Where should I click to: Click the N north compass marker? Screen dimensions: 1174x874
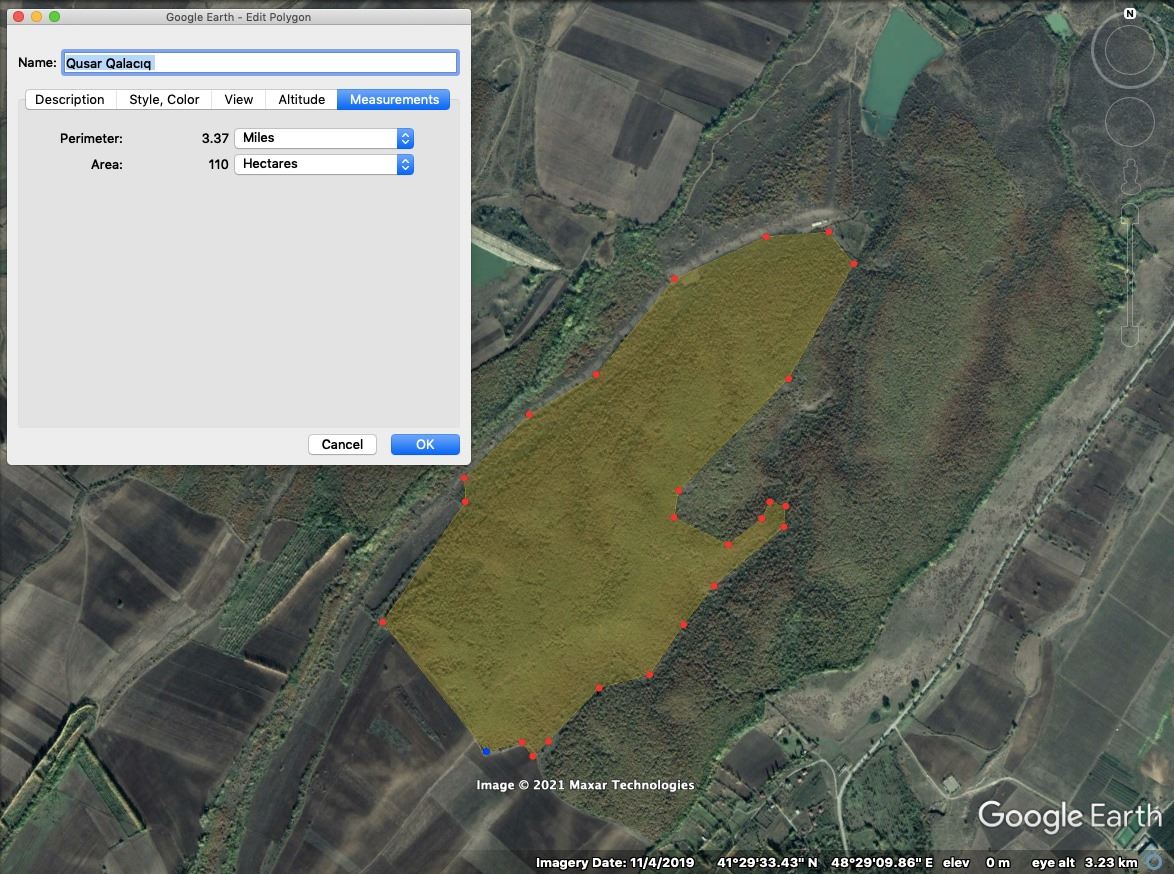(1130, 14)
